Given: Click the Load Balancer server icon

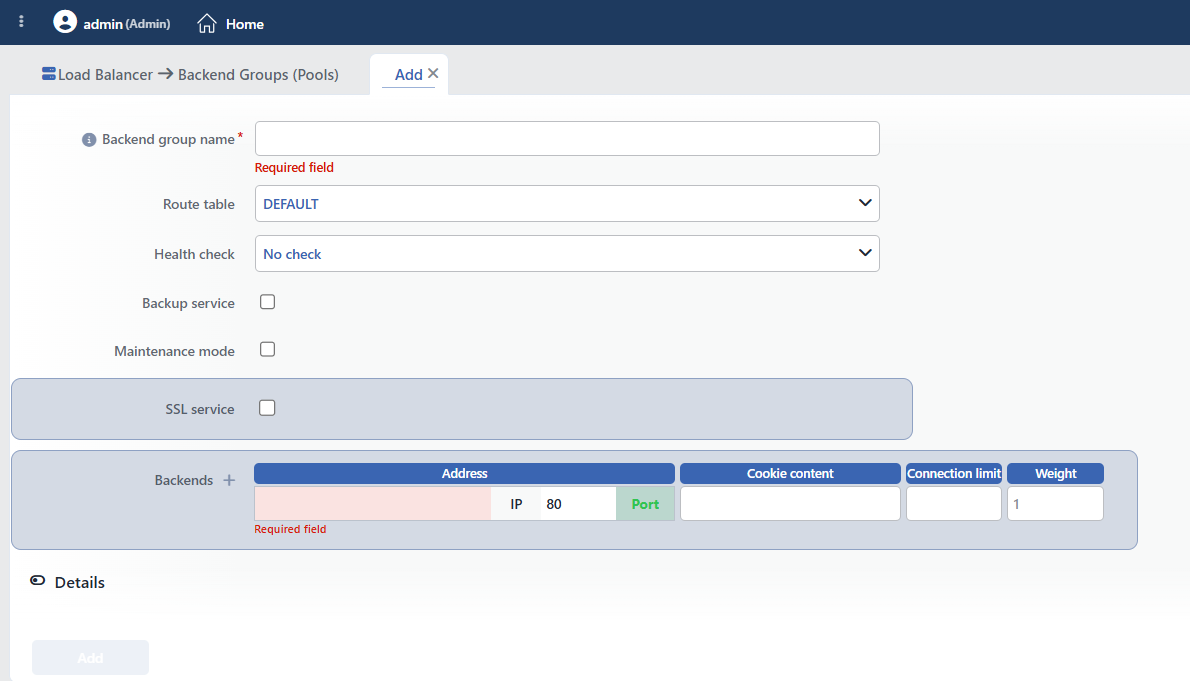Looking at the screenshot, I should pyautogui.click(x=49, y=74).
